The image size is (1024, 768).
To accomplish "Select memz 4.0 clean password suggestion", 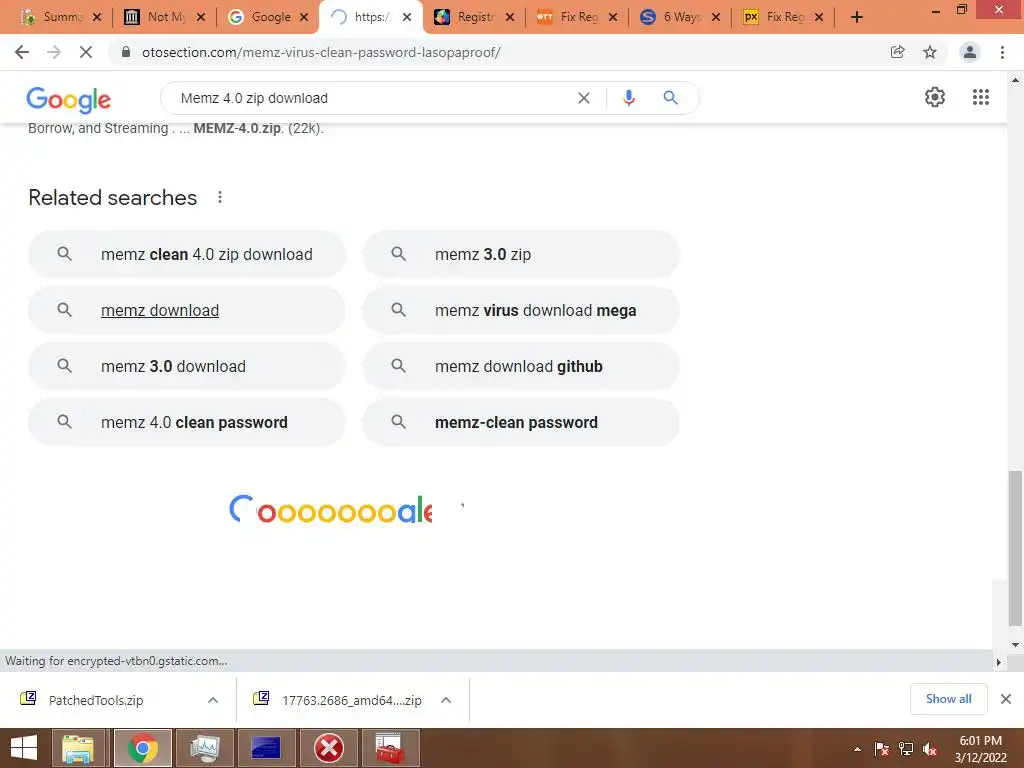I will pos(187,423).
